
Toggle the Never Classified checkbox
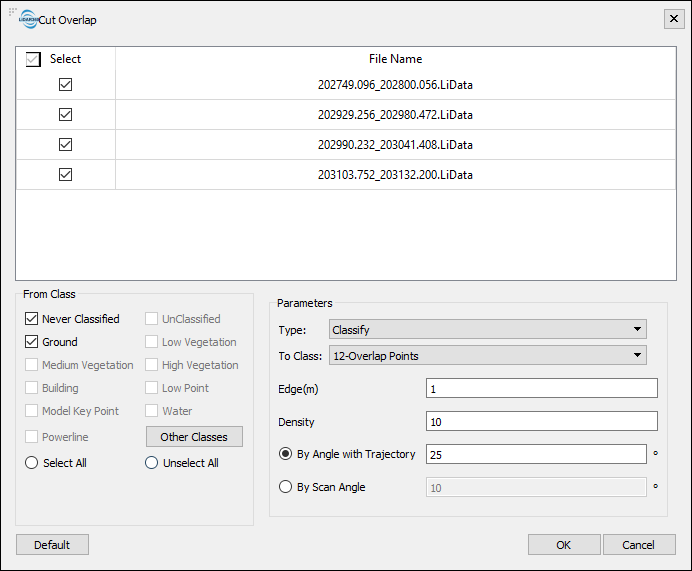coord(31,319)
